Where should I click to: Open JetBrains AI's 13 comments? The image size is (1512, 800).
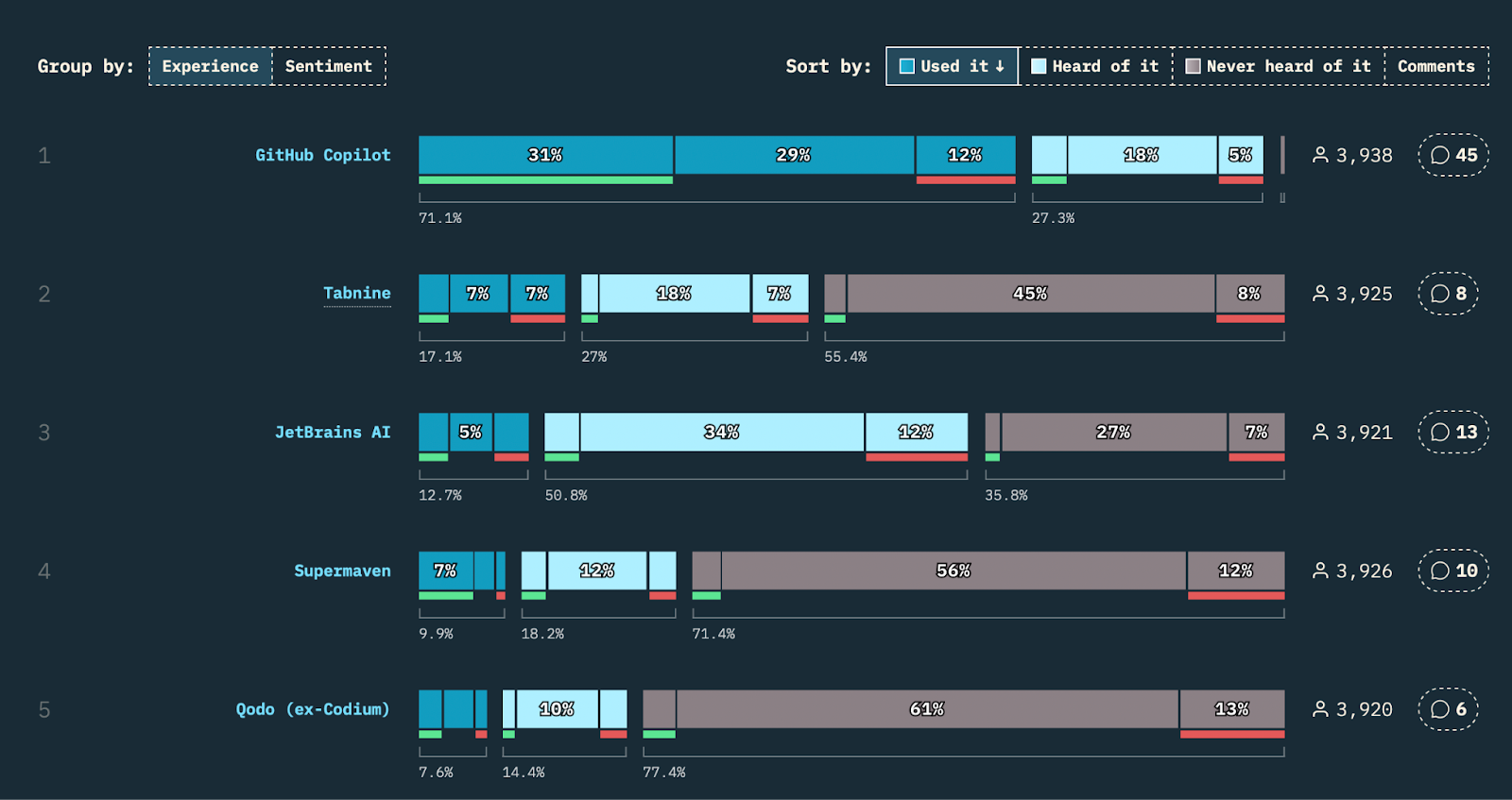coord(1453,432)
